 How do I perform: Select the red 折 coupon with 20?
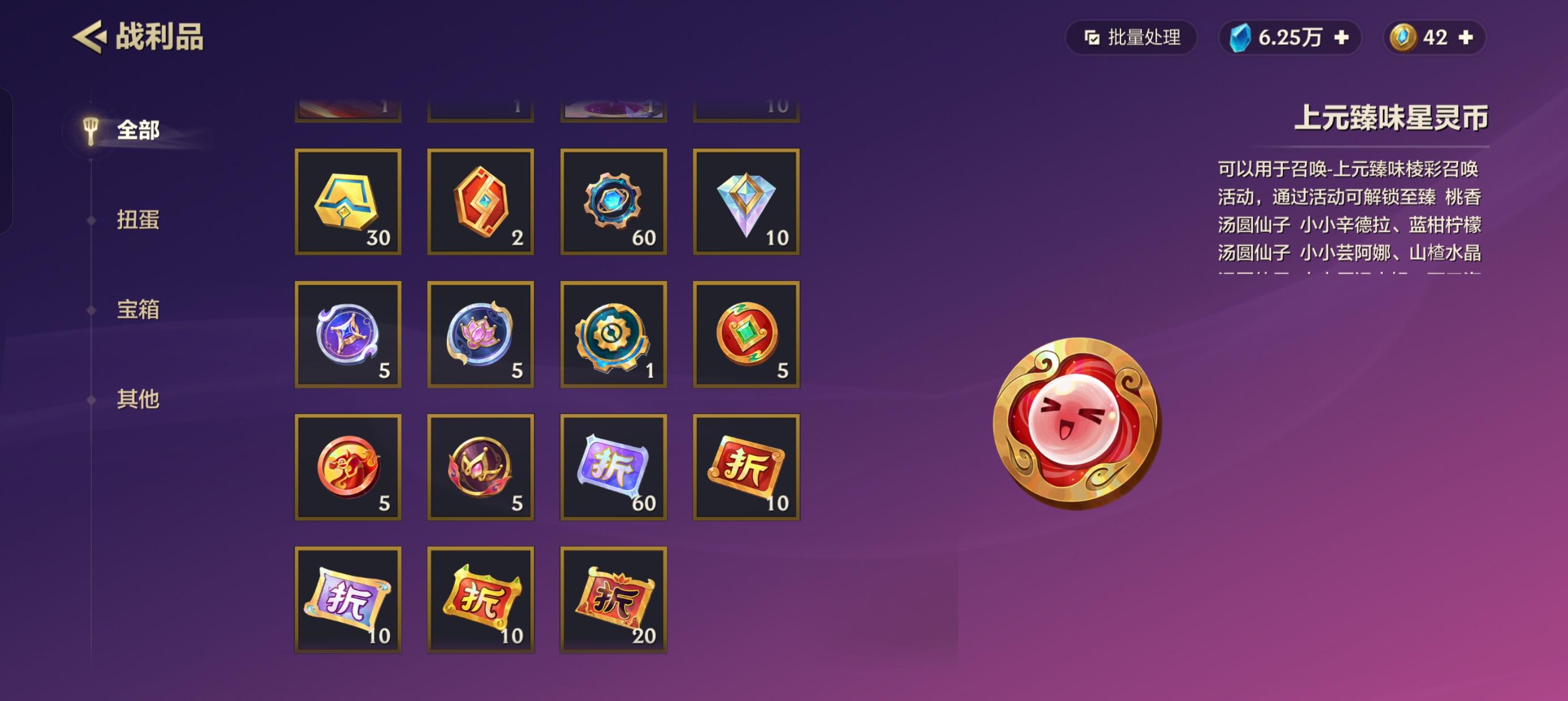pyautogui.click(x=613, y=599)
